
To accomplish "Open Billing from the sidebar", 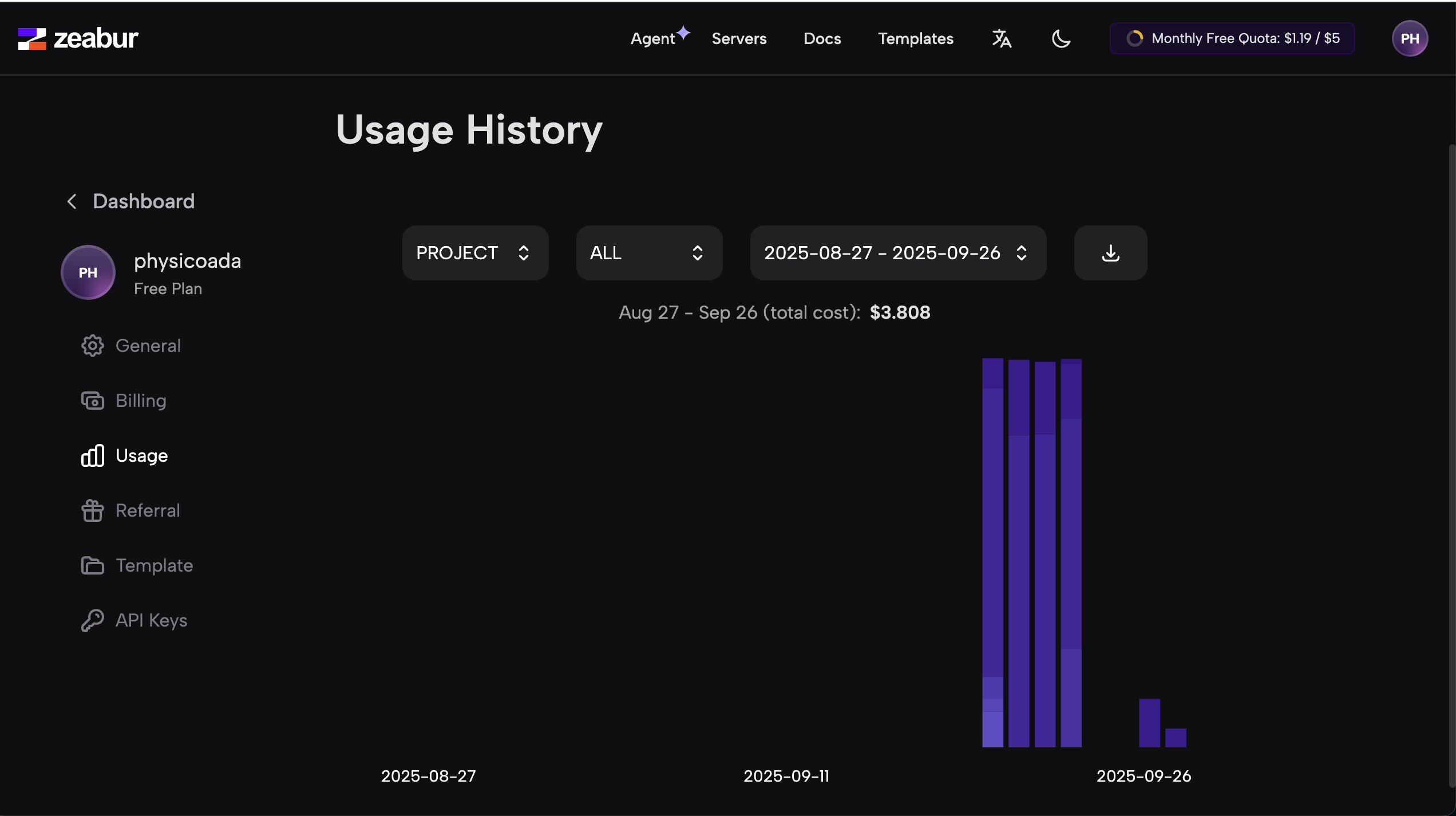I will tap(140, 401).
